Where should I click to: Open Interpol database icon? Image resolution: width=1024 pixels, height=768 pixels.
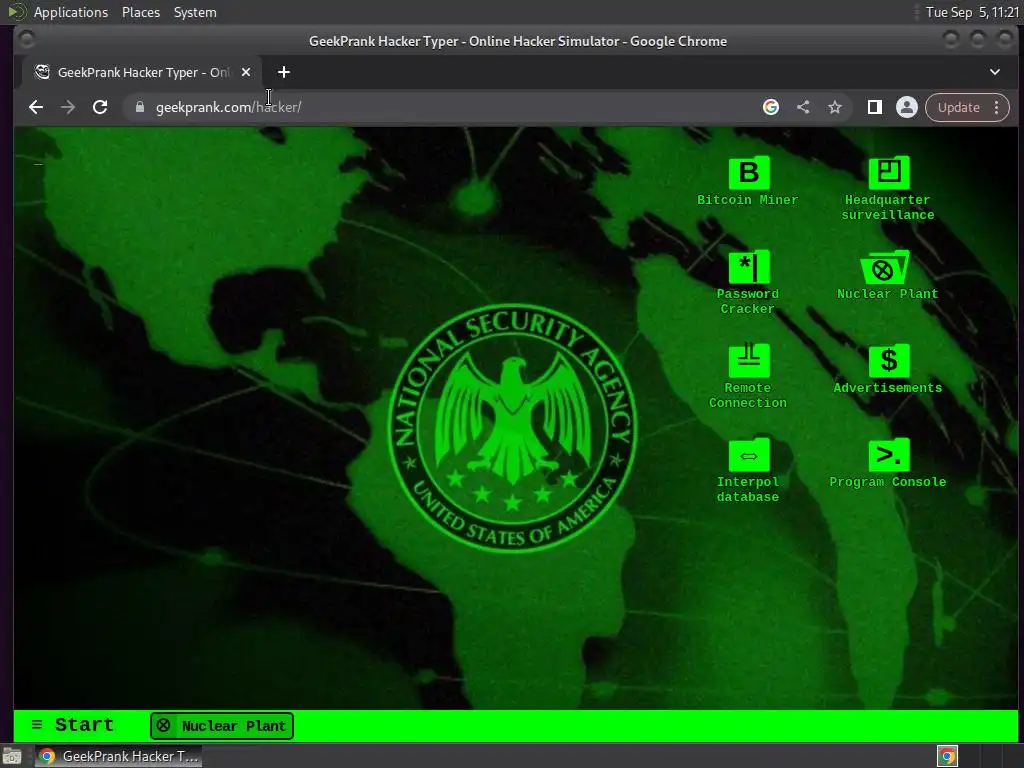pos(748,471)
